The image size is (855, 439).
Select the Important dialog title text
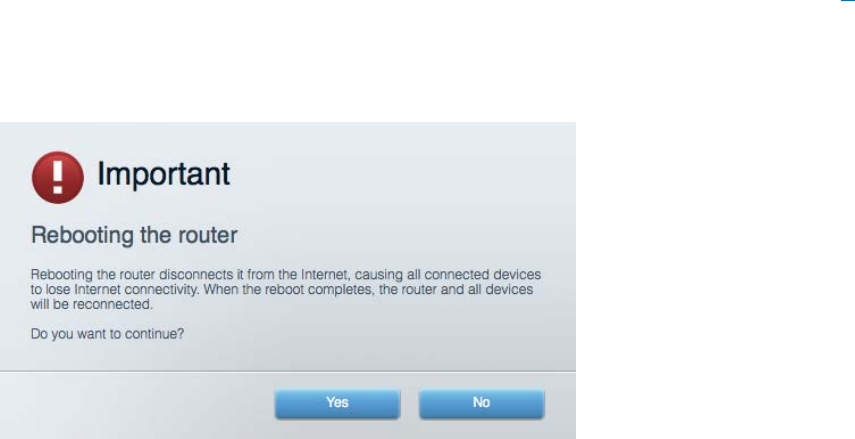coord(164,175)
